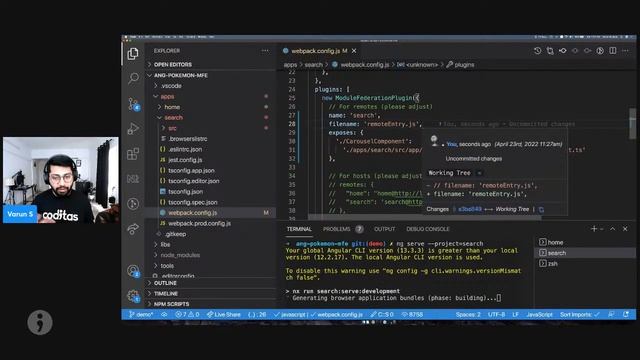Select the home terminal instance

(x=585, y=242)
